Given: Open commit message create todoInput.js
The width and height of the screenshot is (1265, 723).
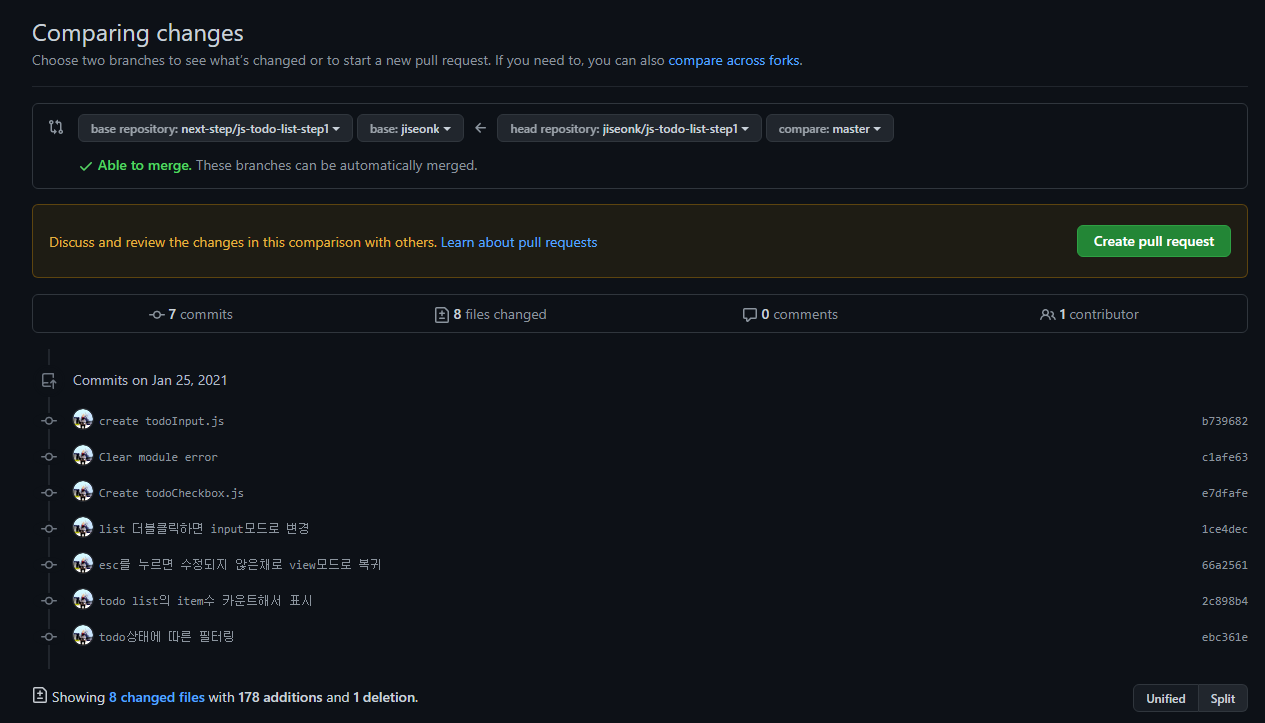Looking at the screenshot, I should (161, 421).
